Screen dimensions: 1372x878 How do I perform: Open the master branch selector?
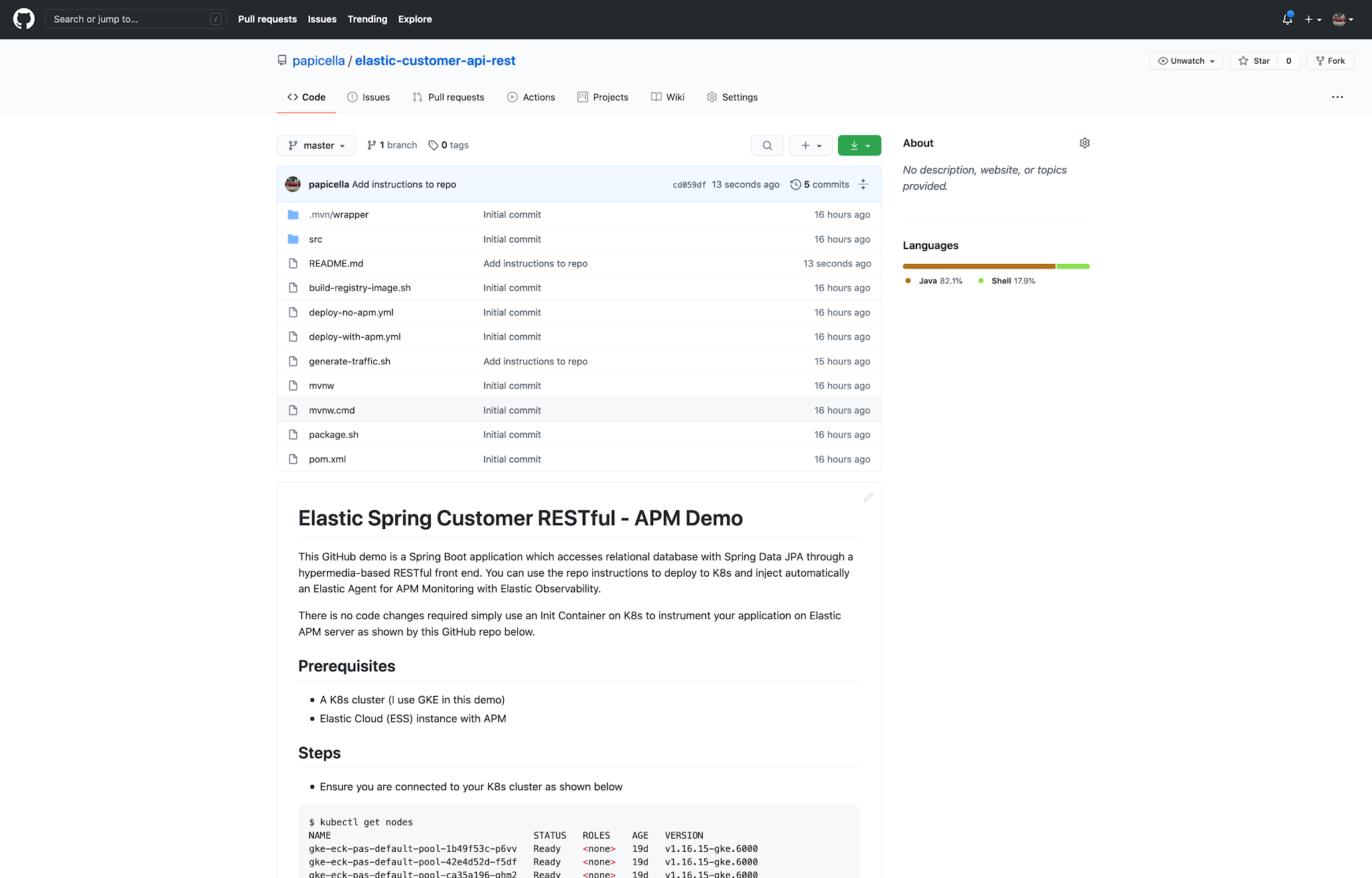(x=316, y=145)
